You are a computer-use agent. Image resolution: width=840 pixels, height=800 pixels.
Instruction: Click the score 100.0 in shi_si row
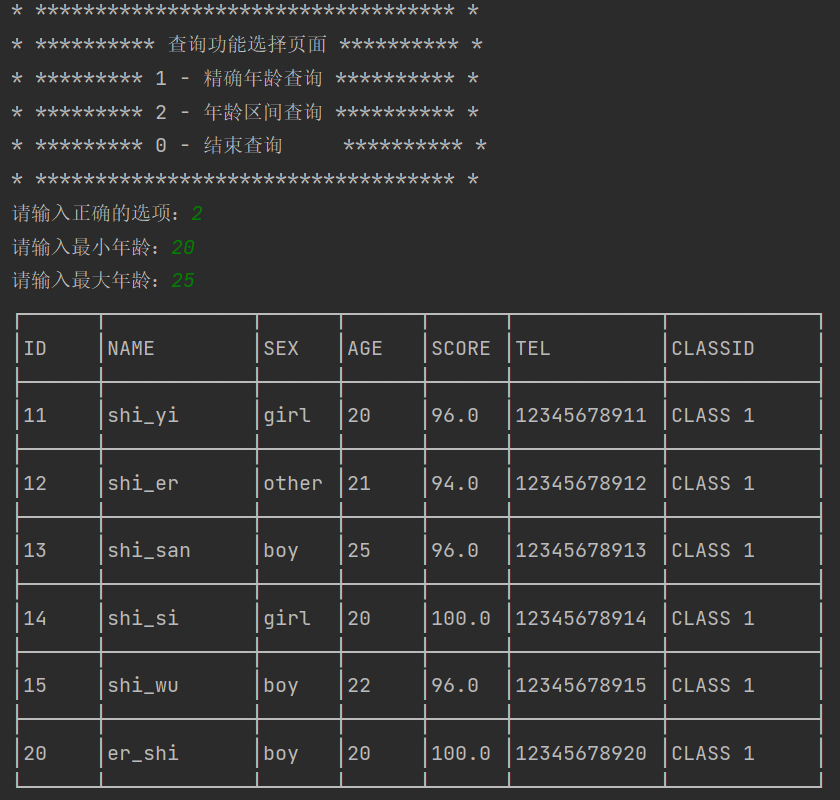click(461, 618)
